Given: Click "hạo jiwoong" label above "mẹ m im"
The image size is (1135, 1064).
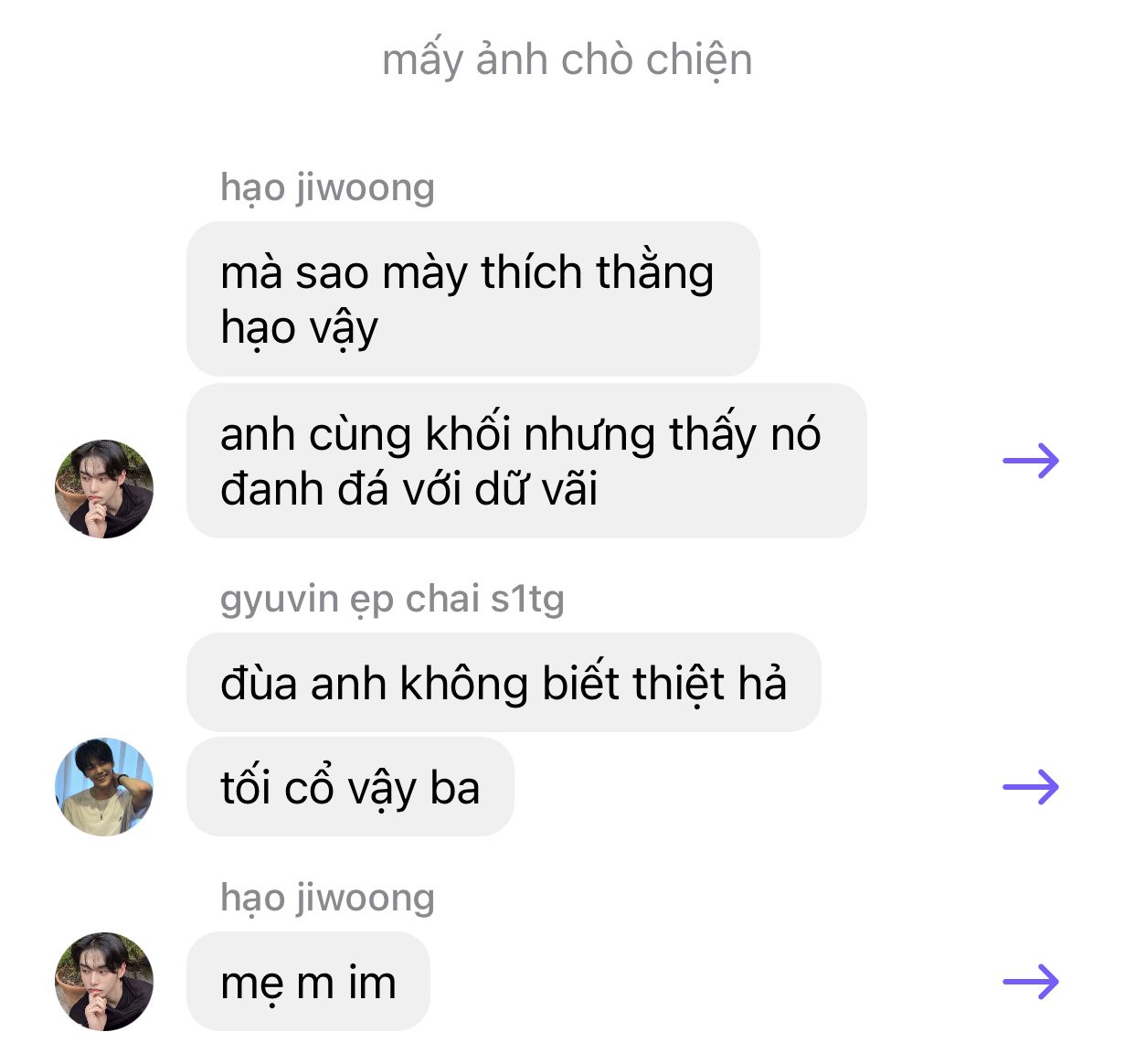Looking at the screenshot, I should [327, 898].
